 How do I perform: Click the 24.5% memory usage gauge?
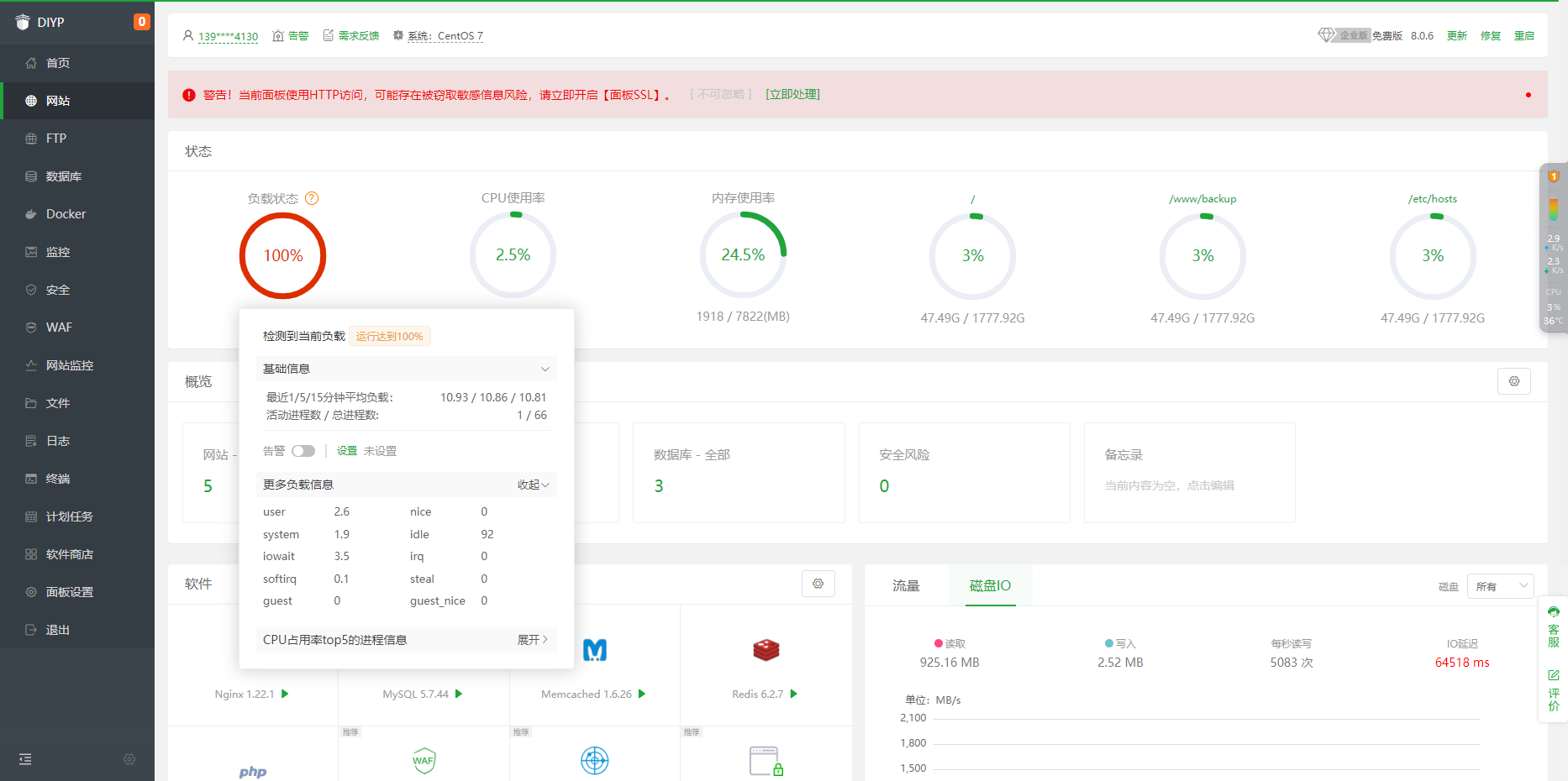743,254
